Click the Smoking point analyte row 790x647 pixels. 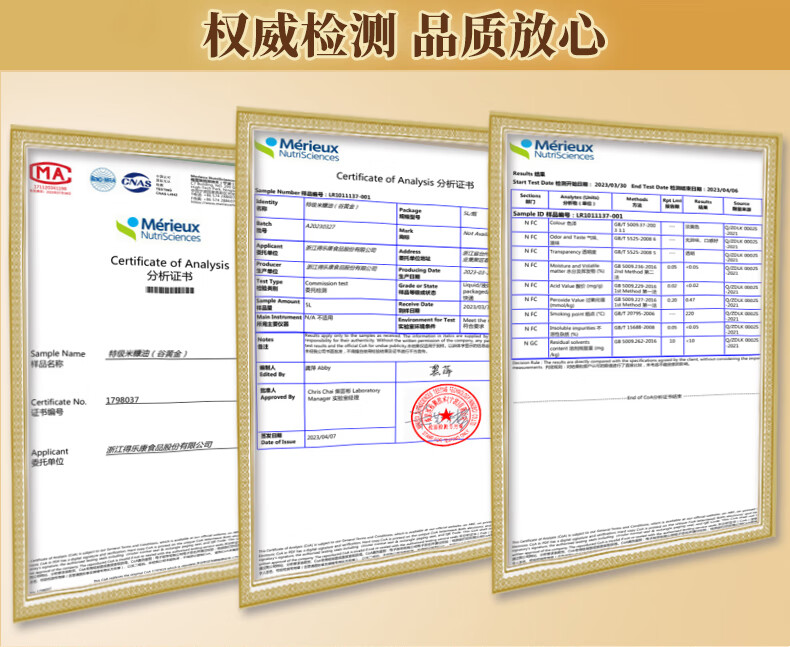point(636,316)
